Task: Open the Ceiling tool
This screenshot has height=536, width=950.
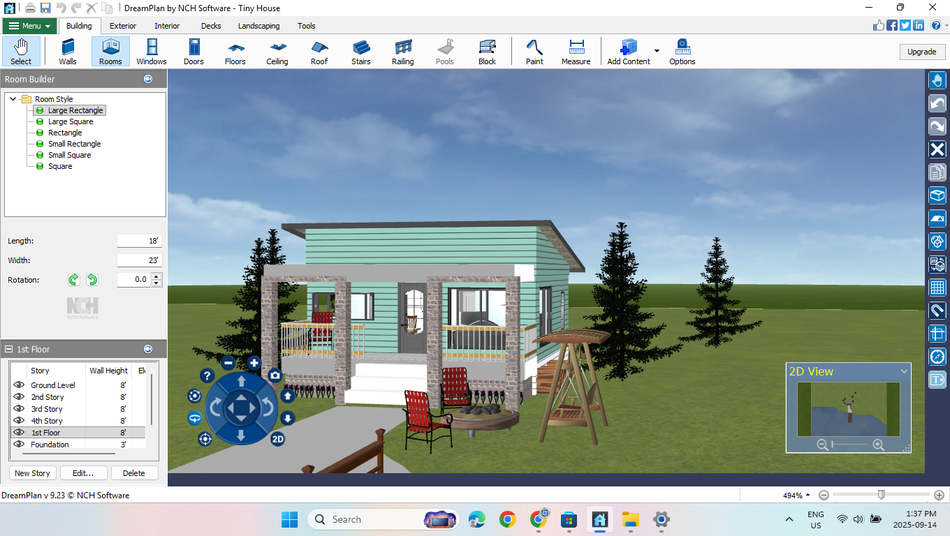Action: click(x=277, y=51)
